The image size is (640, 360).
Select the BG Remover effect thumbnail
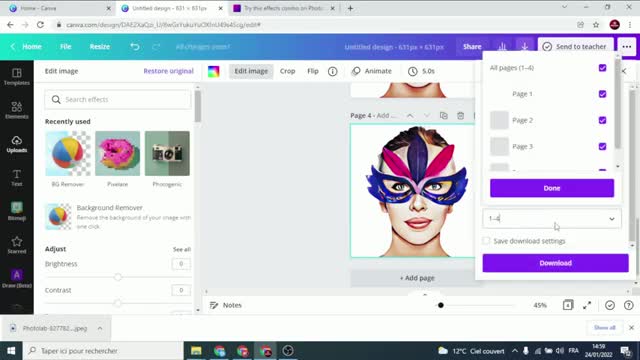(x=68, y=153)
